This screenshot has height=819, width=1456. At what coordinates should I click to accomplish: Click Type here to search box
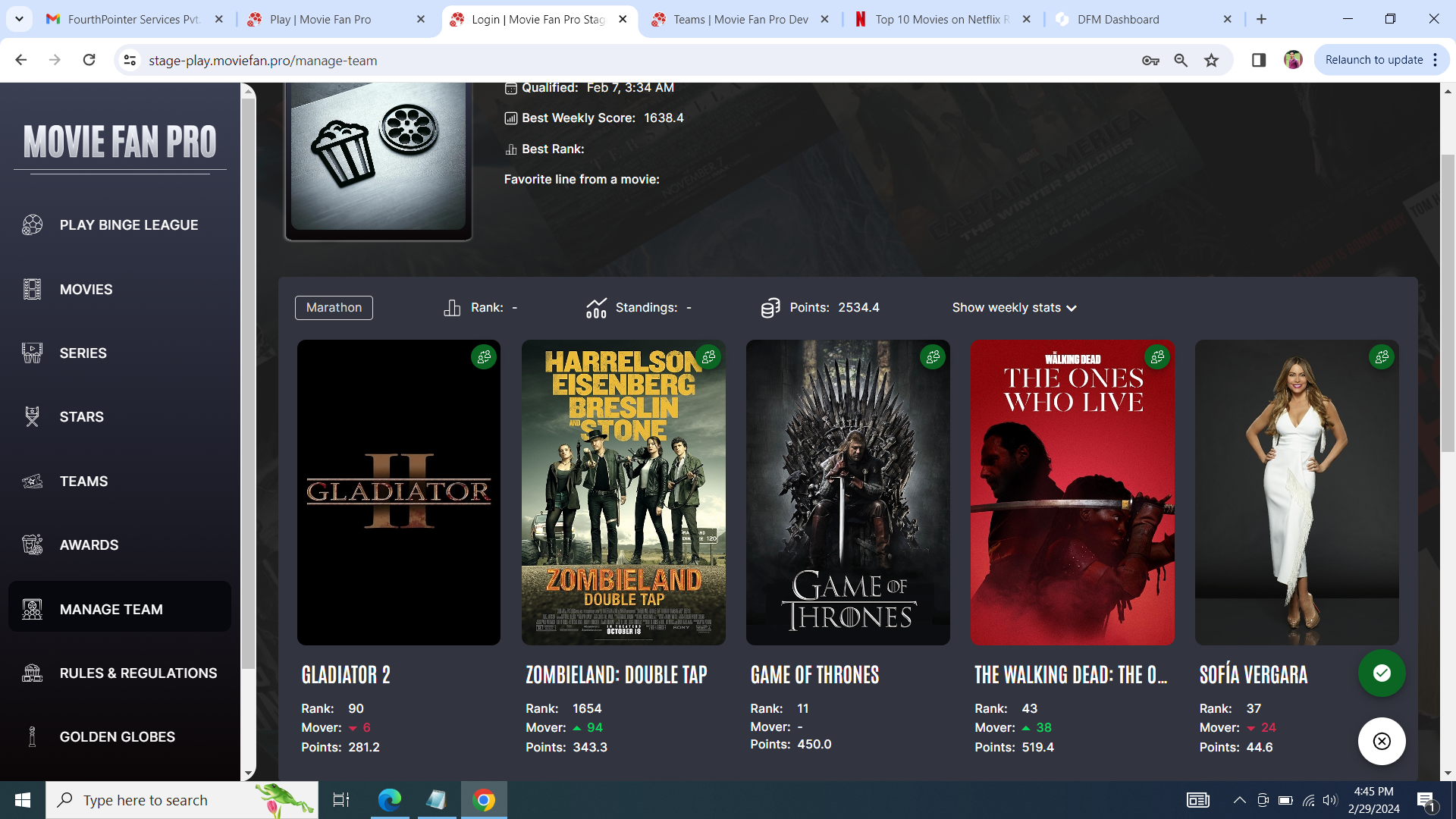tap(182, 800)
